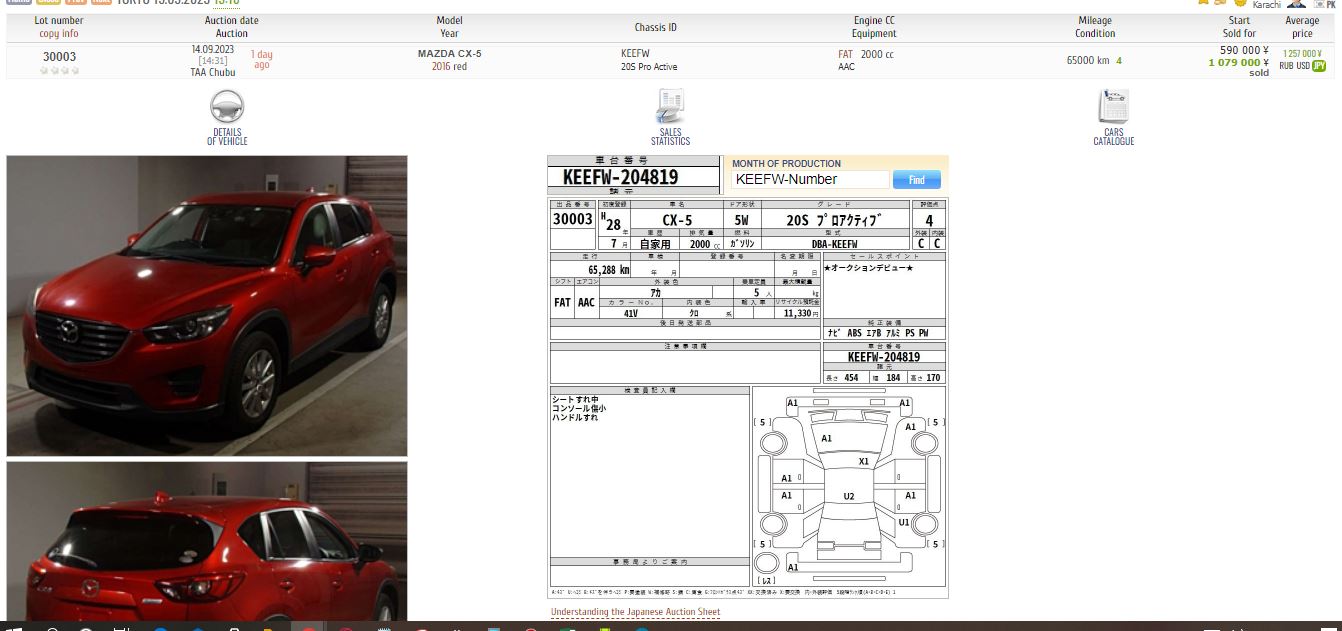This screenshot has height=631, width=1342.
Task: Click the Sales Statistics label
Action: [x=670, y=137]
